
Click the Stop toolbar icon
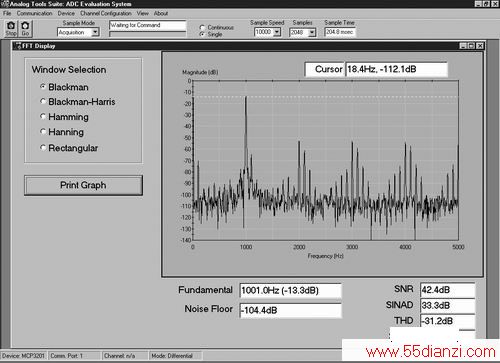11,29
